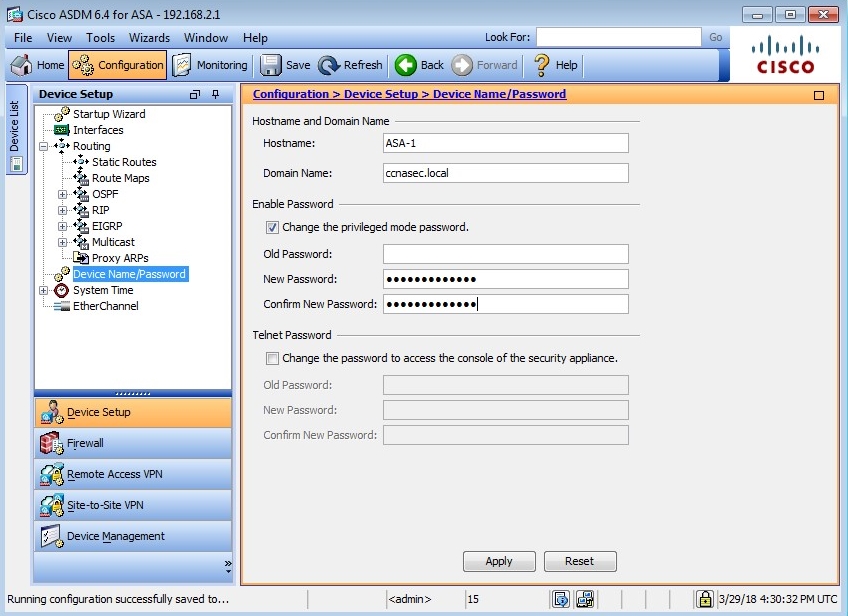Open the Startup Wizard tree item
Viewport: 848px width, 616px height.
[x=109, y=114]
